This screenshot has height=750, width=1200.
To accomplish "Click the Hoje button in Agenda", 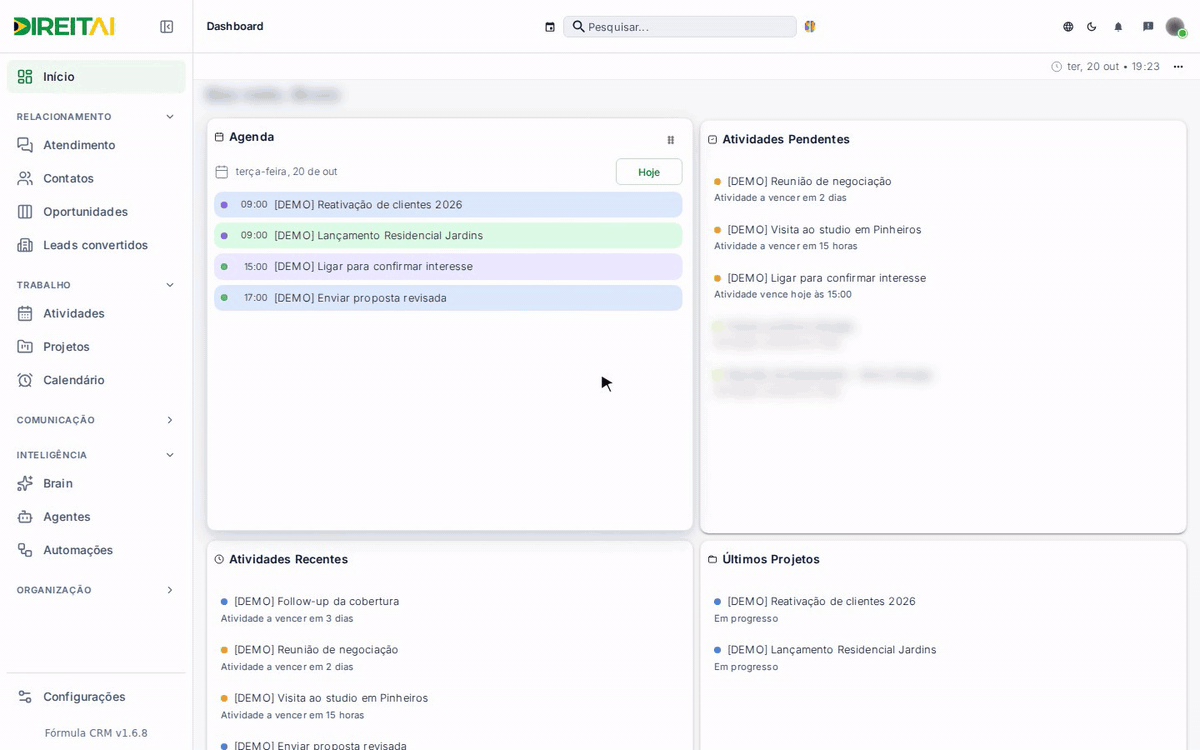I will [649, 172].
